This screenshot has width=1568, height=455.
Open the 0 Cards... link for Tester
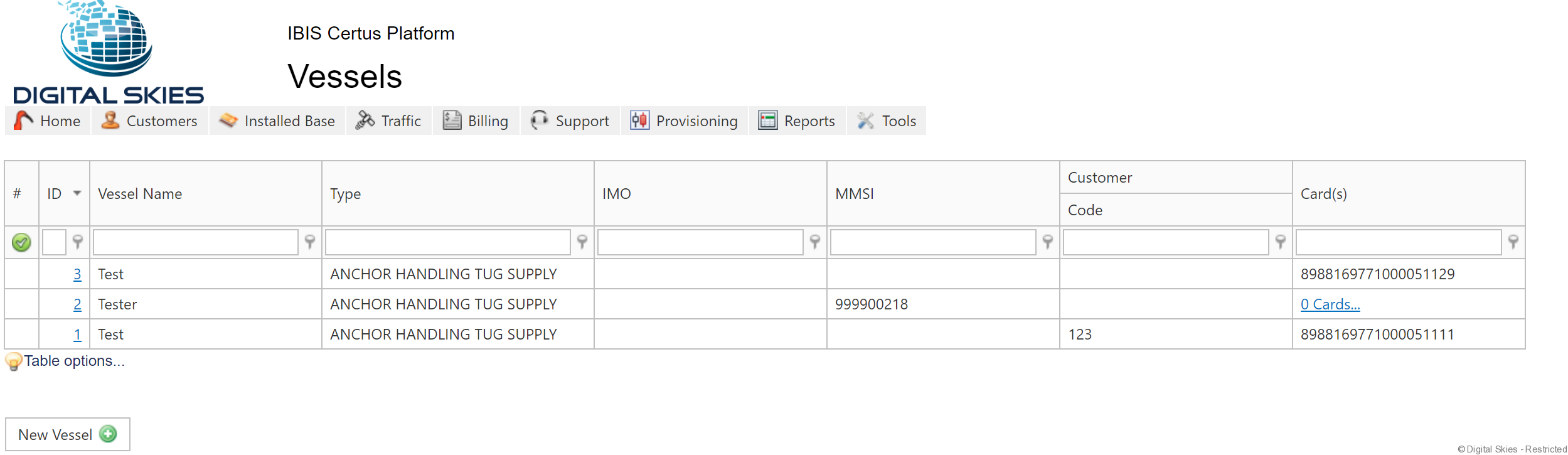point(1330,304)
